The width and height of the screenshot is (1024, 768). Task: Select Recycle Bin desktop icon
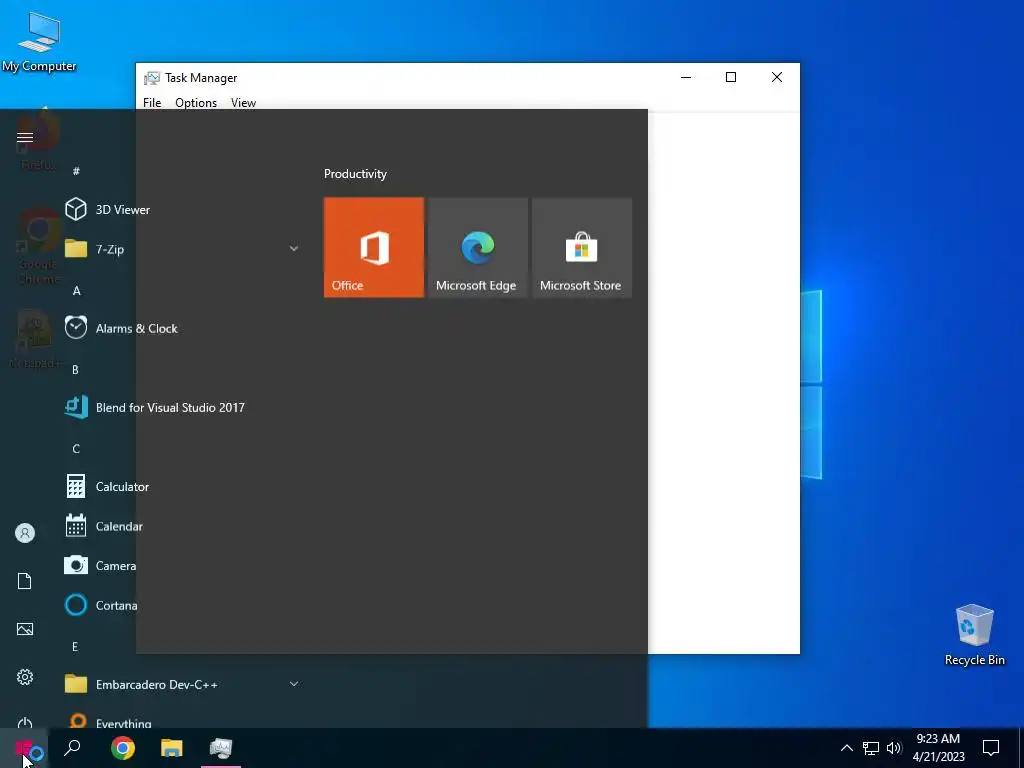coord(974,635)
